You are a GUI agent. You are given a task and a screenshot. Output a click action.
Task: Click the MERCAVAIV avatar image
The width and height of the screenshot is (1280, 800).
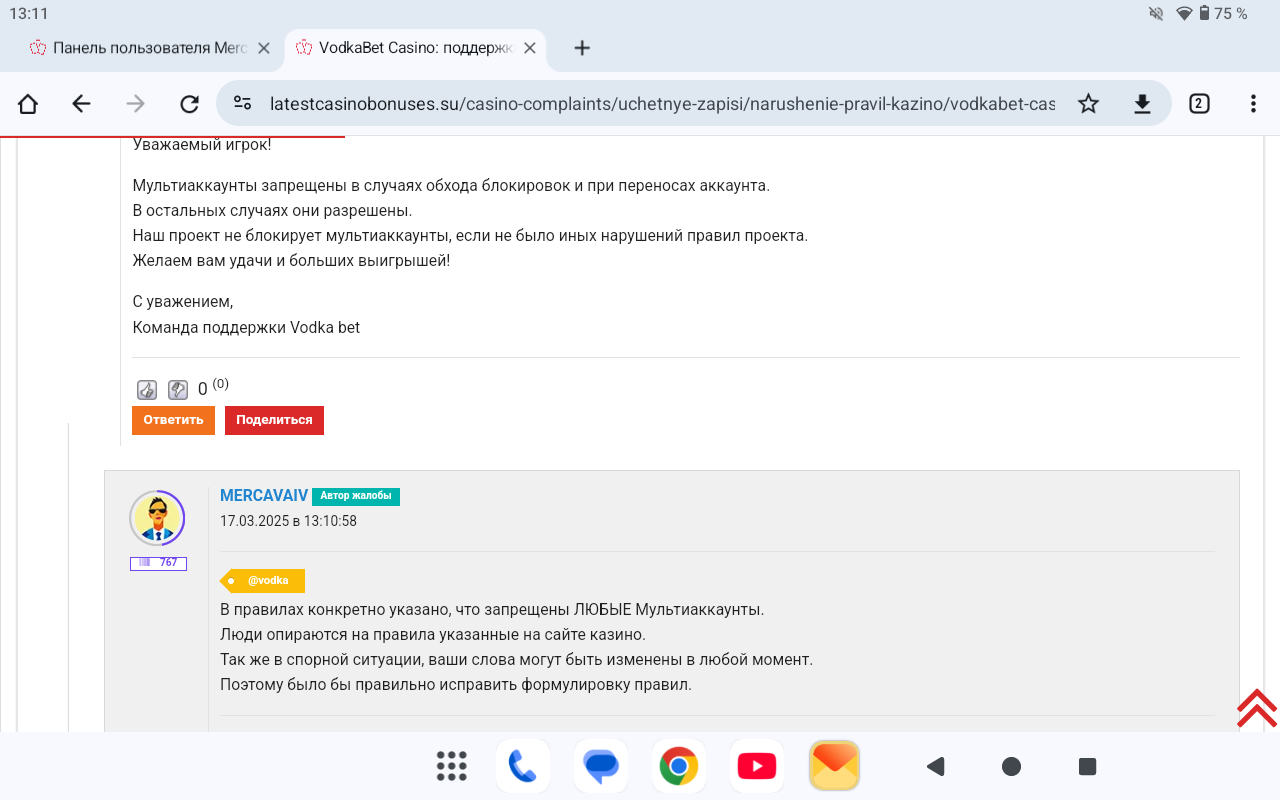[157, 518]
